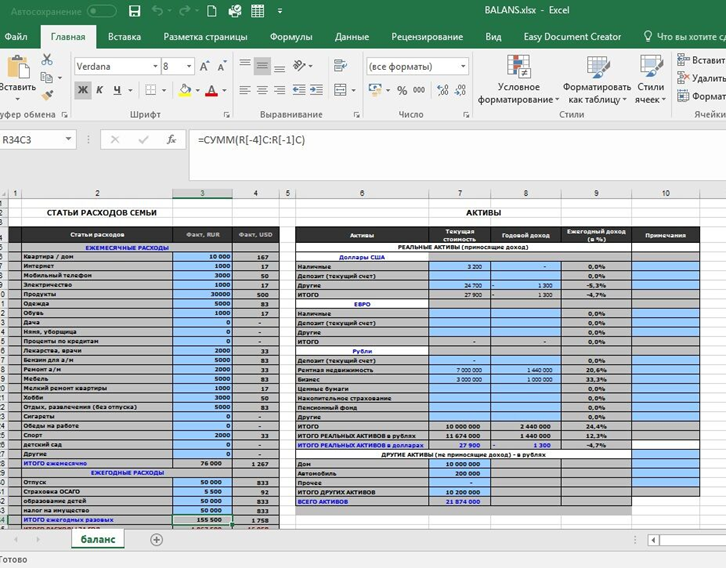726x568 pixels.
Task: Apply thousands separator 000 format
Action: point(419,90)
